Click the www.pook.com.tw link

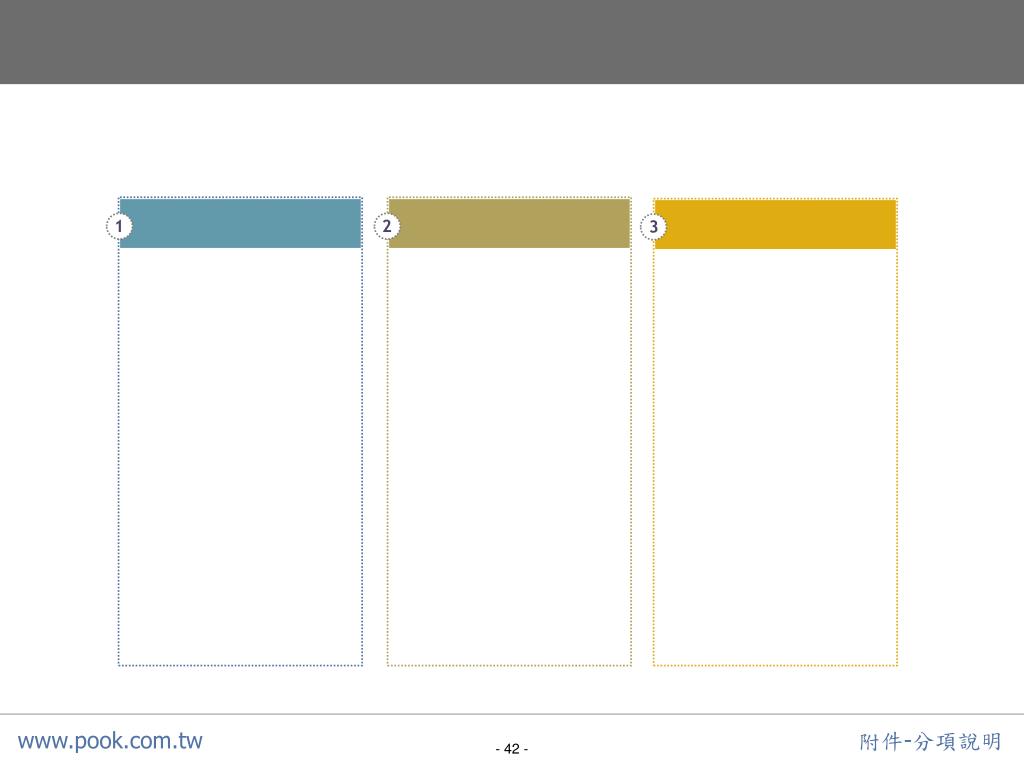click(x=110, y=741)
